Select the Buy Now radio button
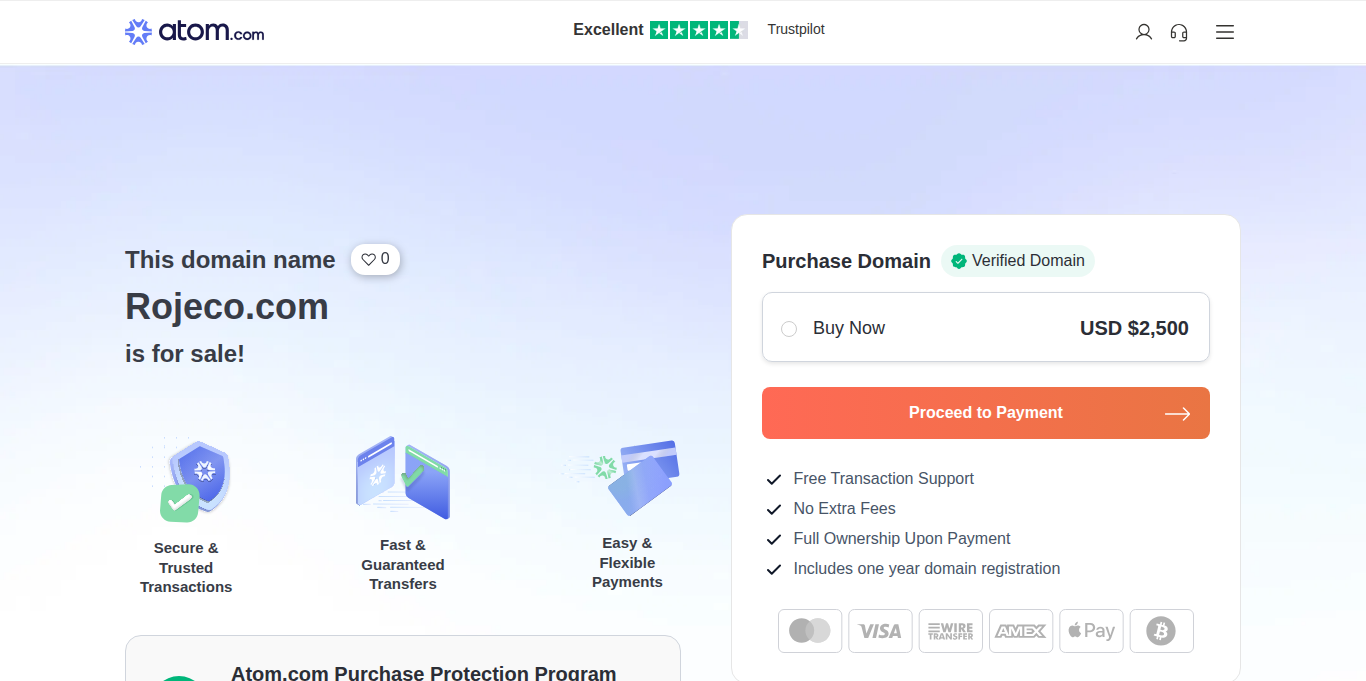 coord(789,328)
